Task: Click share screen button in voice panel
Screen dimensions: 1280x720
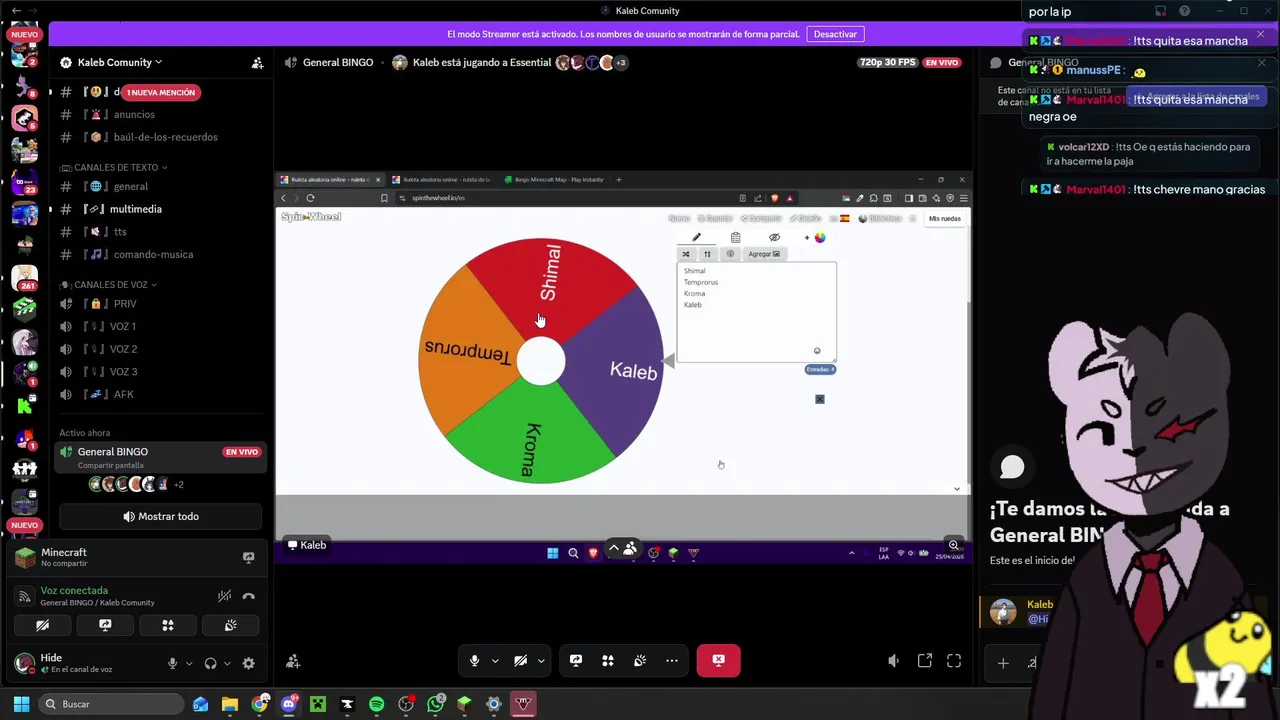Action: coord(105,625)
